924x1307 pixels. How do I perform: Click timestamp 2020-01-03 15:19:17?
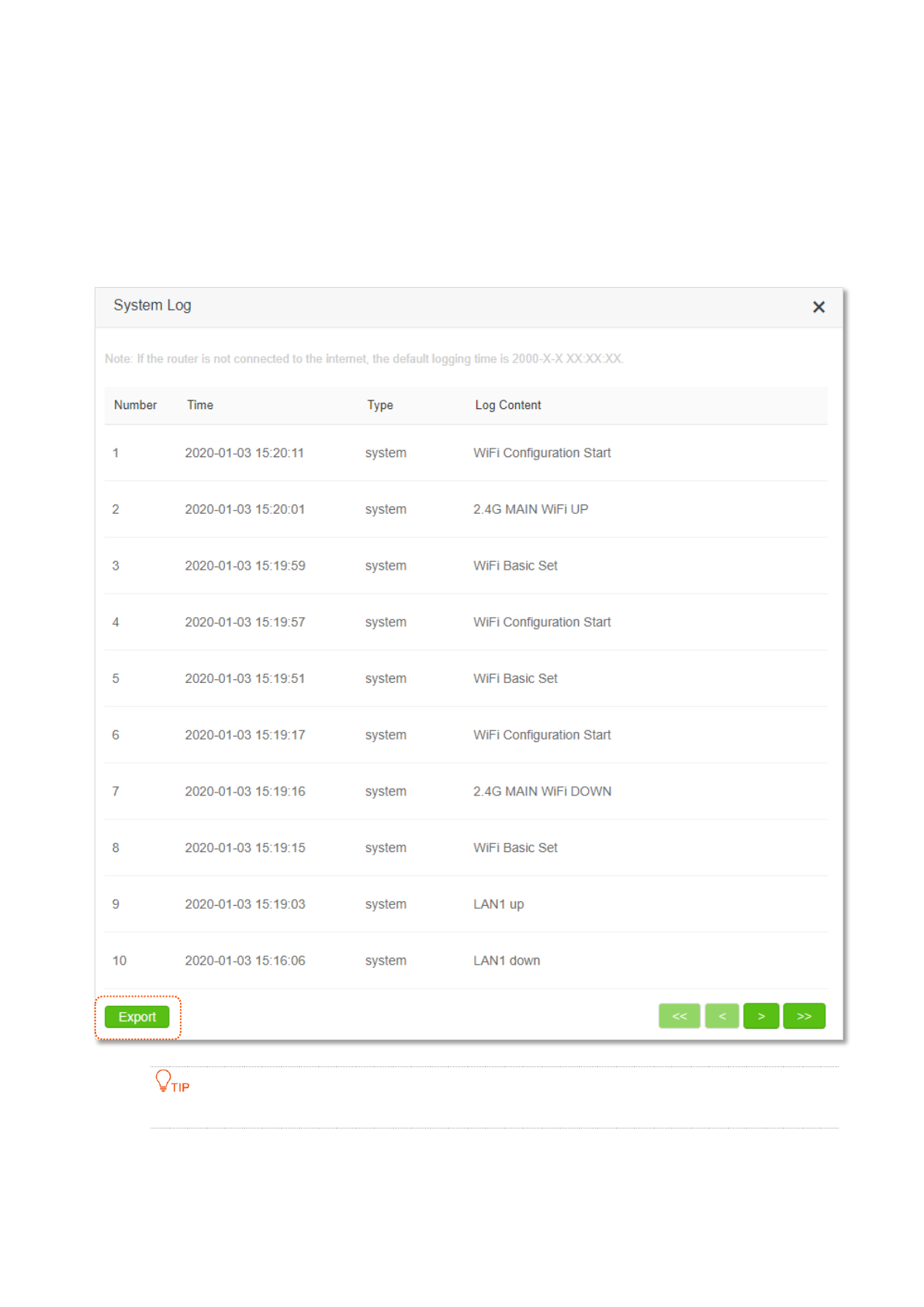(244, 735)
